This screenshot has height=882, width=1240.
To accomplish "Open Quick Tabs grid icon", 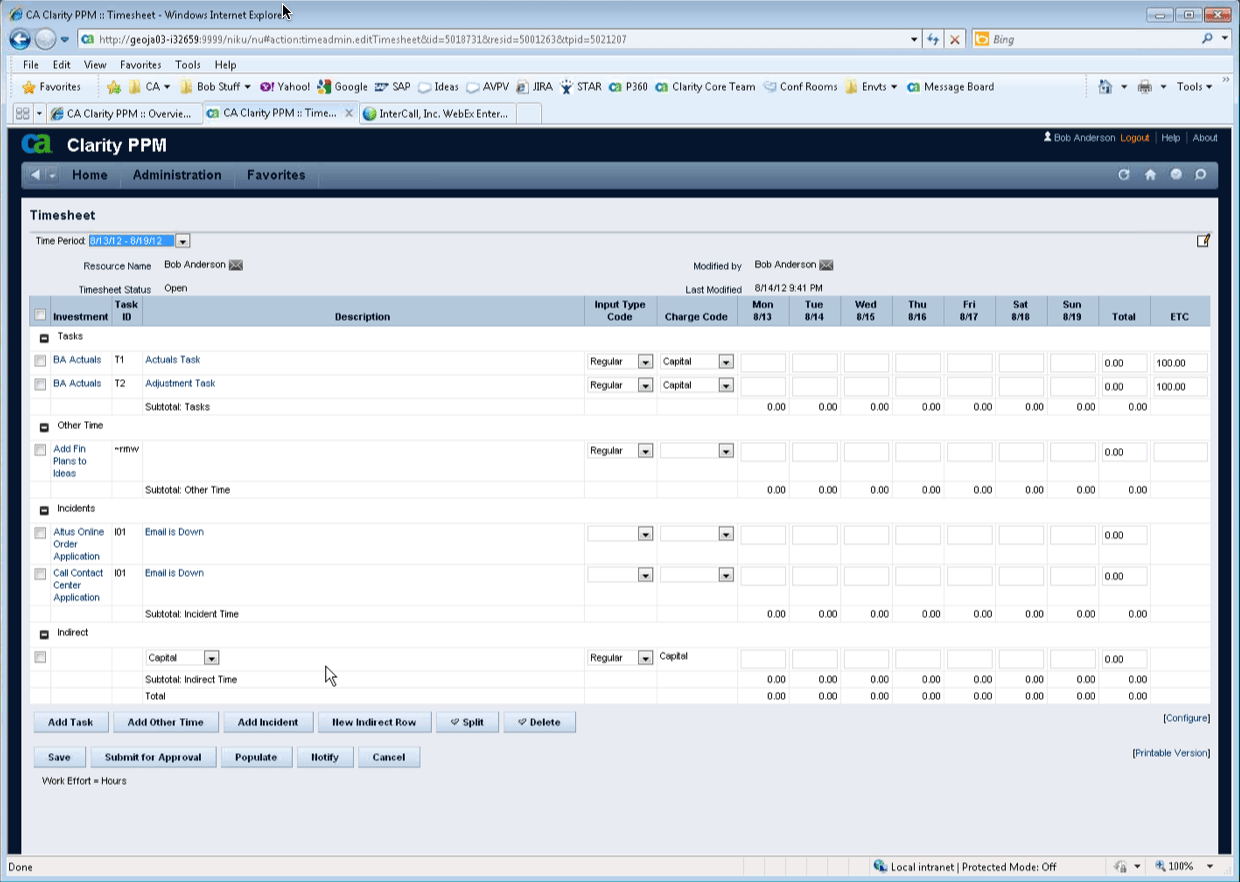I will click(x=22, y=114).
